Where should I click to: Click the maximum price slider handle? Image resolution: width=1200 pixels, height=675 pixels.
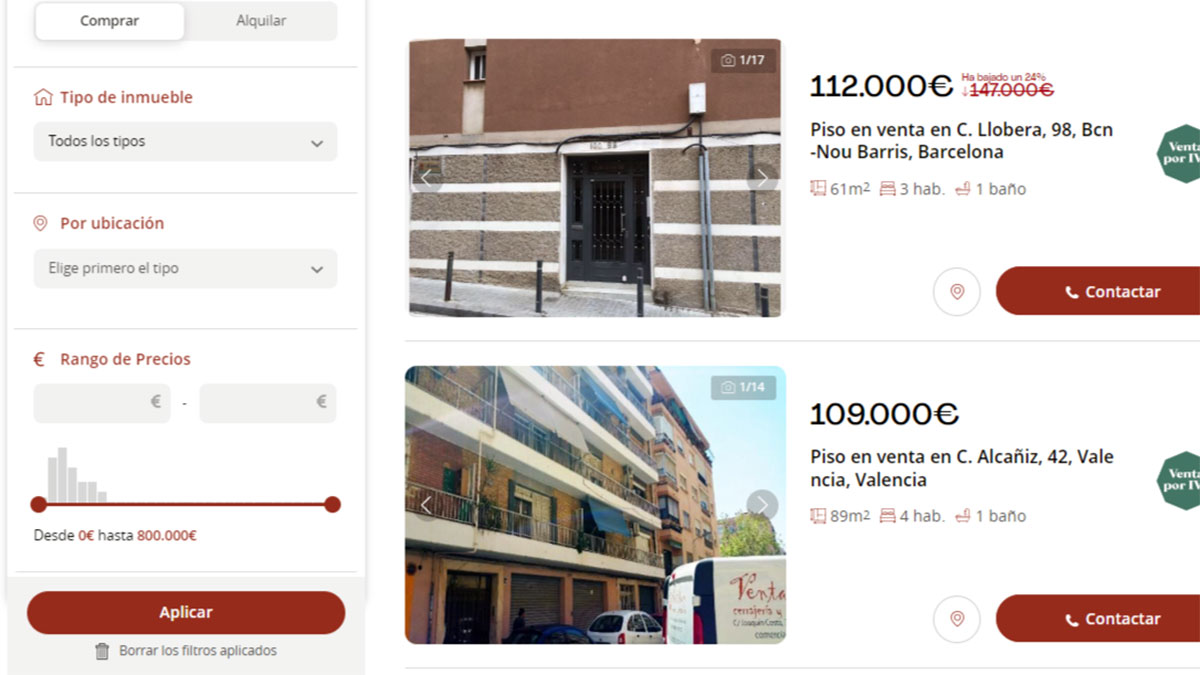(333, 504)
